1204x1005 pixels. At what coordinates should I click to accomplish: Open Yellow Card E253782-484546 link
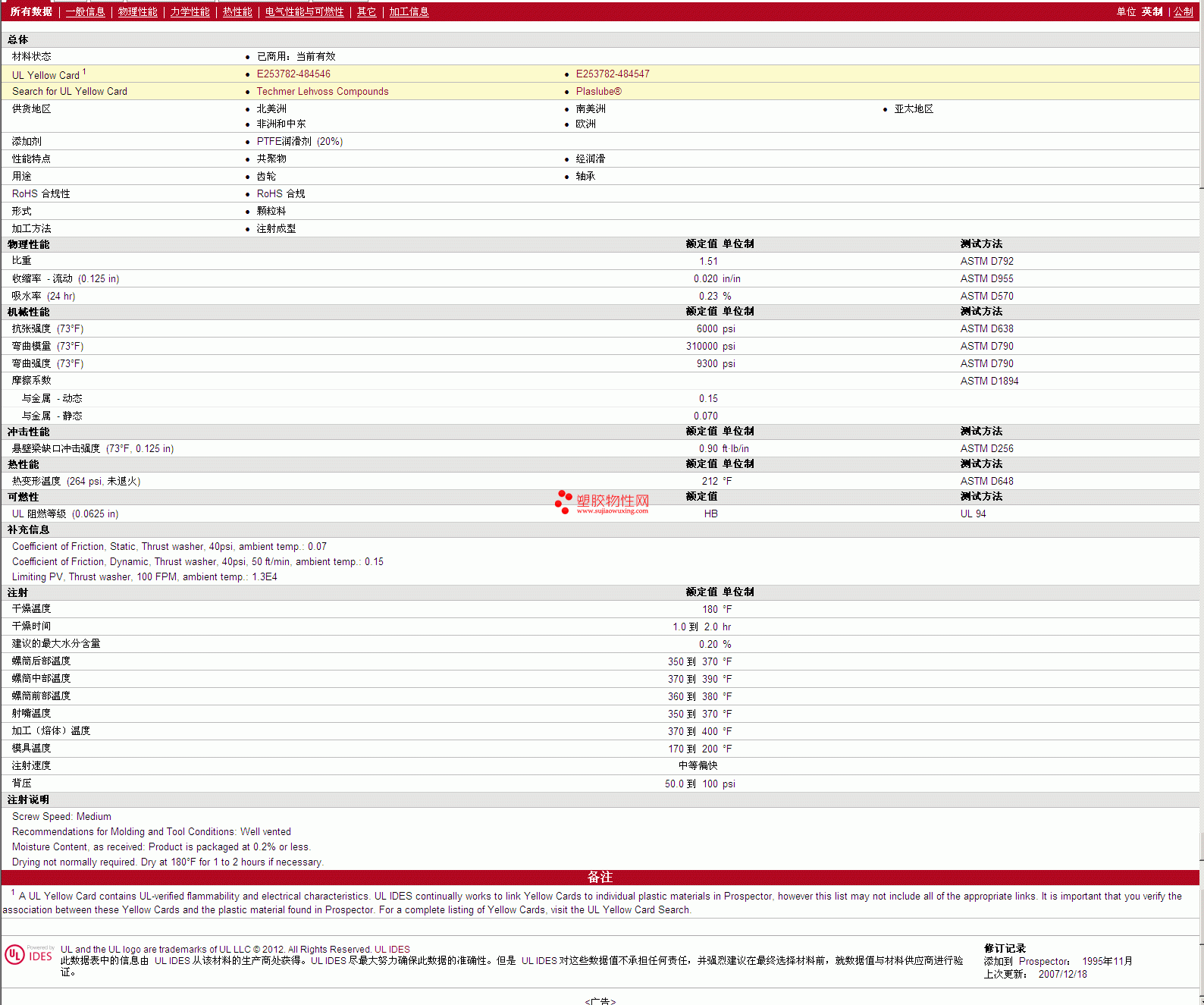293,74
